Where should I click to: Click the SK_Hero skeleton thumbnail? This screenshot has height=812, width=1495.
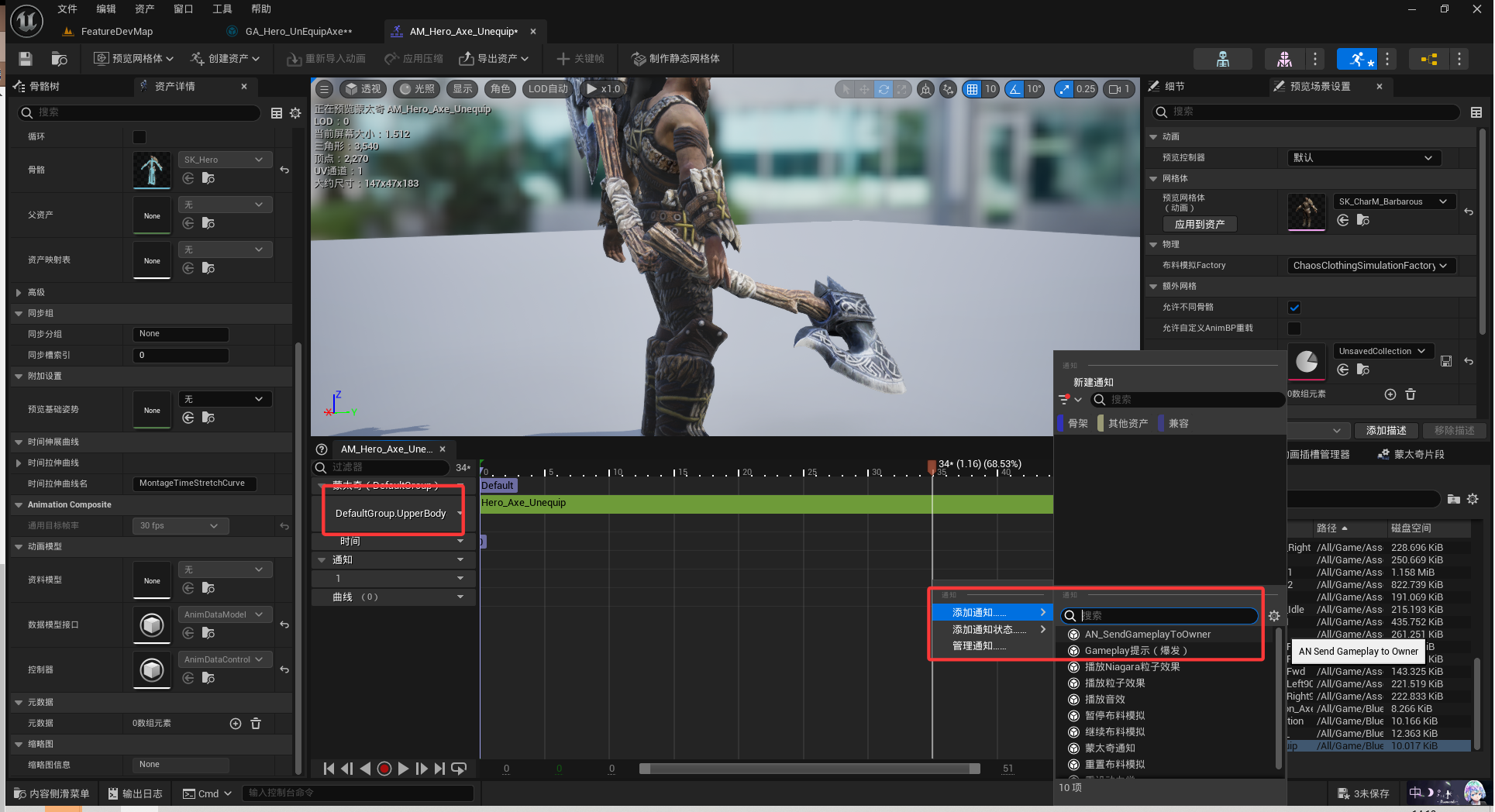click(x=152, y=170)
